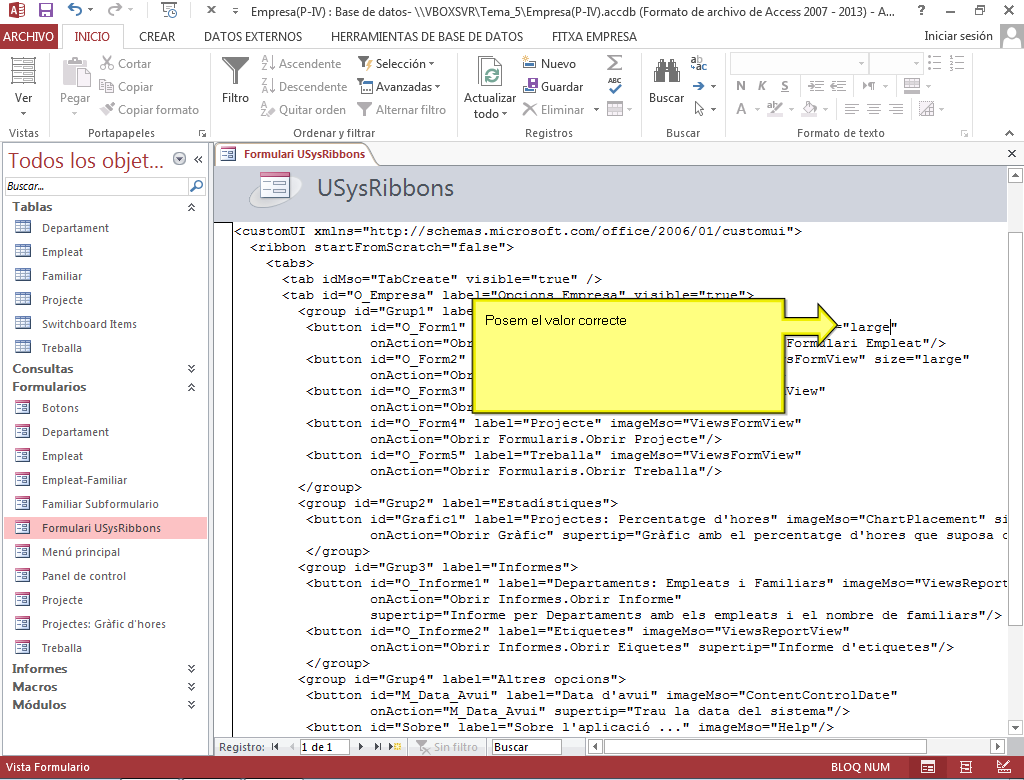Click the Replace ab-ac icon
Image resolution: width=1024 pixels, height=780 pixels.
(699, 63)
